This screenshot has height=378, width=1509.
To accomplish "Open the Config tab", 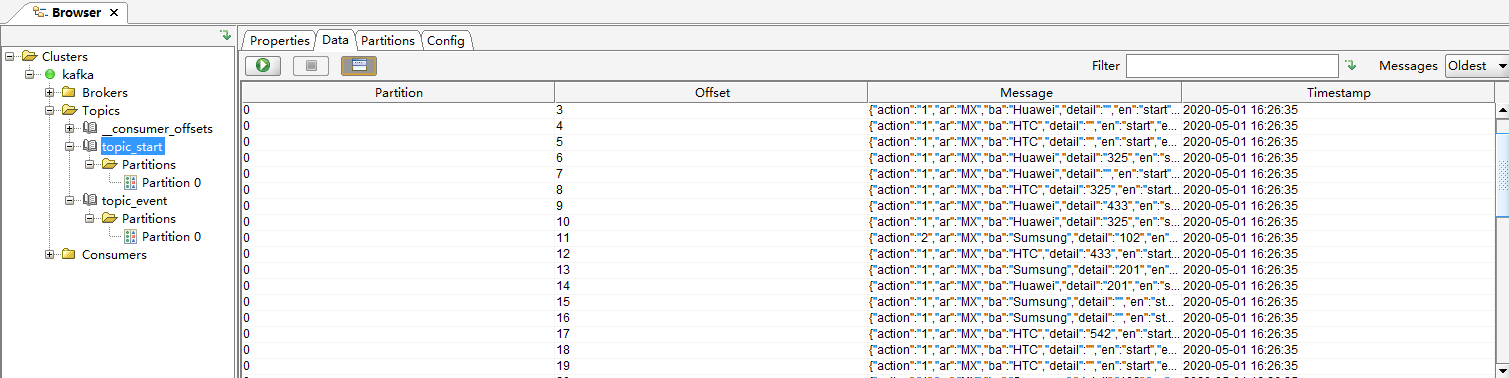I will click(x=445, y=41).
